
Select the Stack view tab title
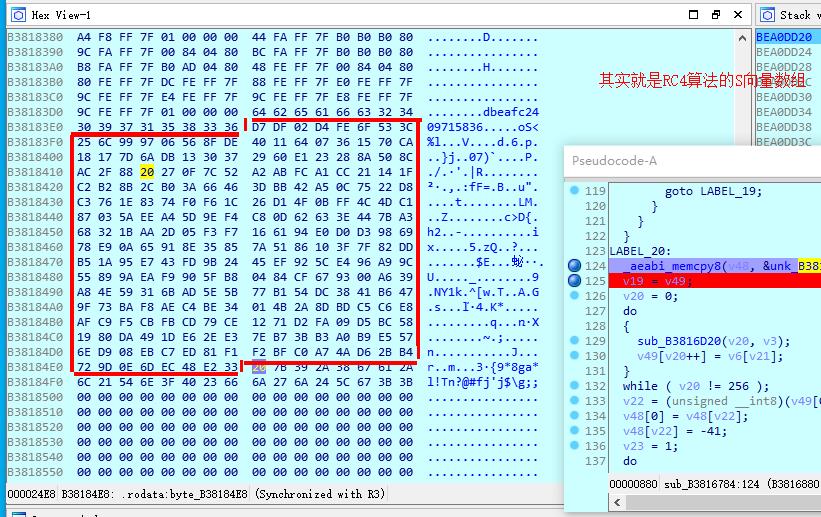tap(800, 15)
